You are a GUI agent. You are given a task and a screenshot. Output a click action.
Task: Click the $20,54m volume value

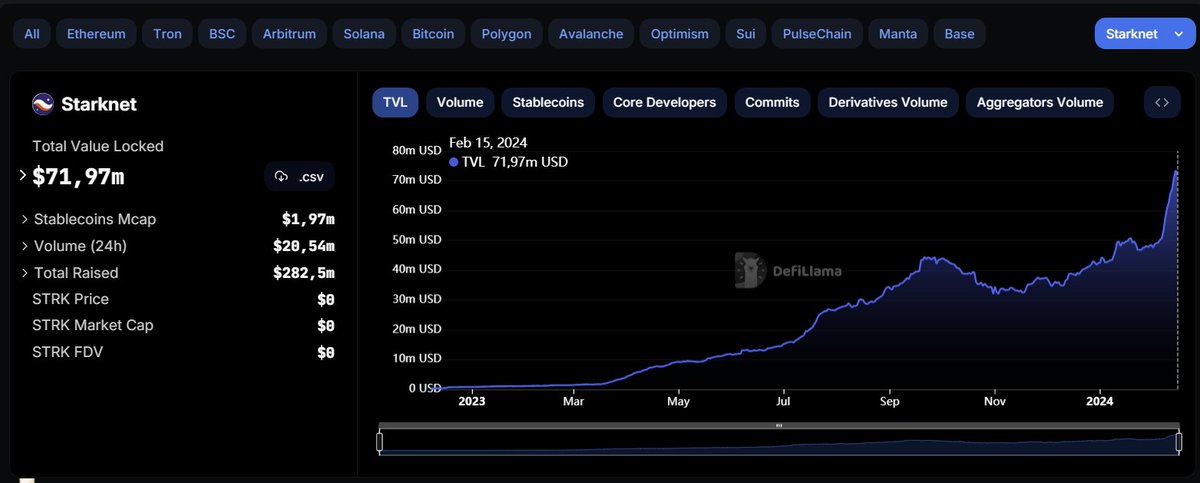click(x=304, y=246)
